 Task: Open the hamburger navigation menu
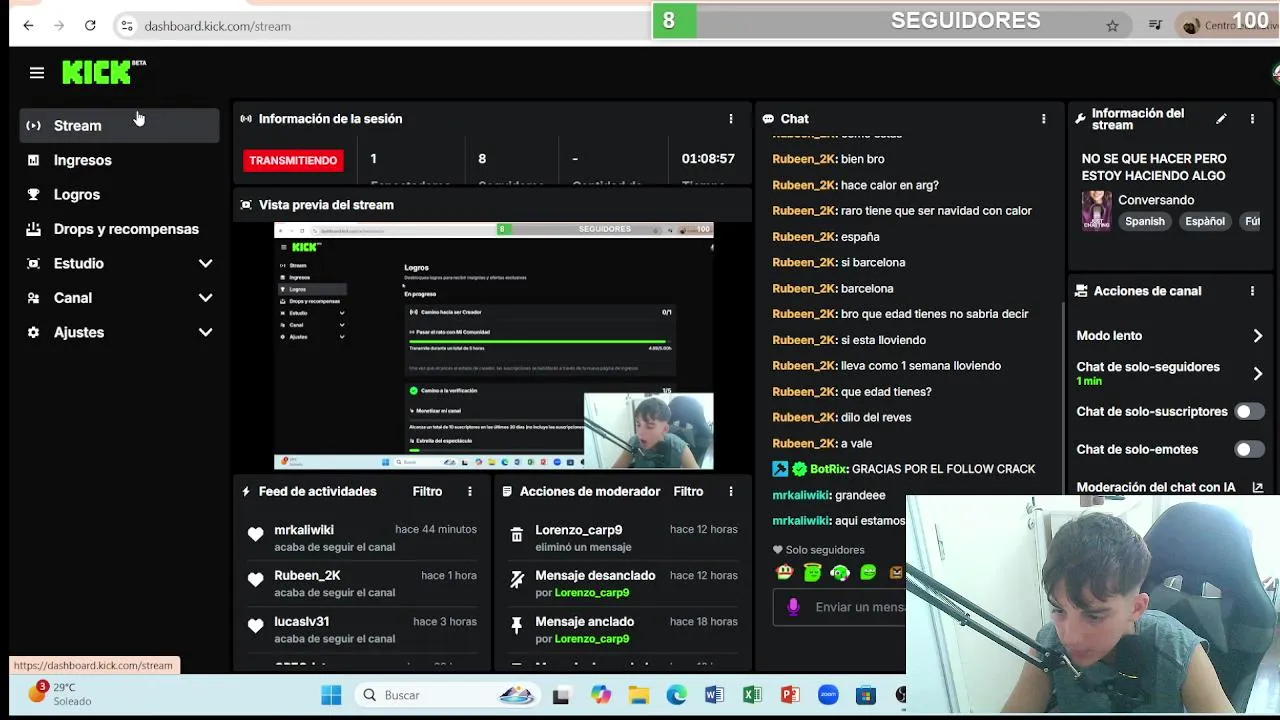click(x=37, y=73)
